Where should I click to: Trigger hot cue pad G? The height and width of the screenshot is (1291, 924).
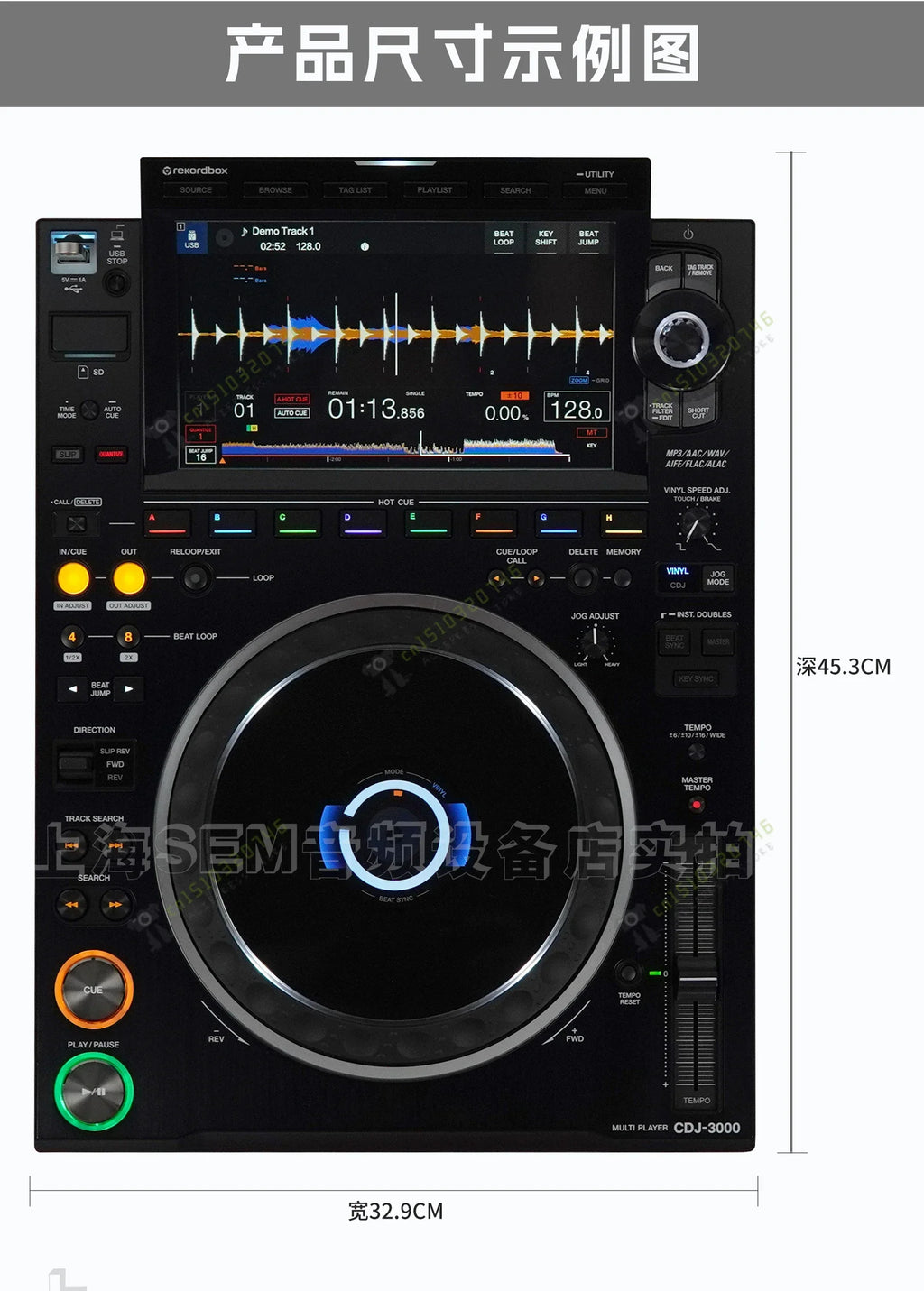pyautogui.click(x=559, y=522)
